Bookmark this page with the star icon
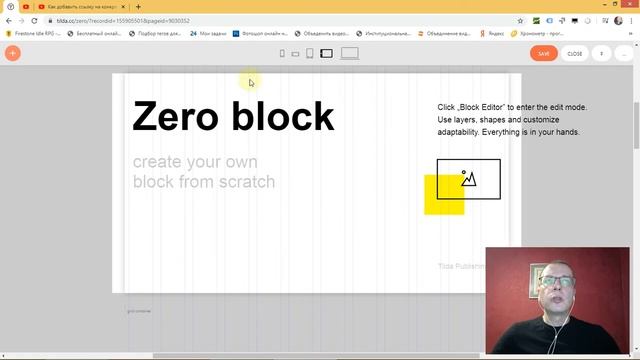Image resolution: width=640 pixels, height=360 pixels. click(520, 21)
